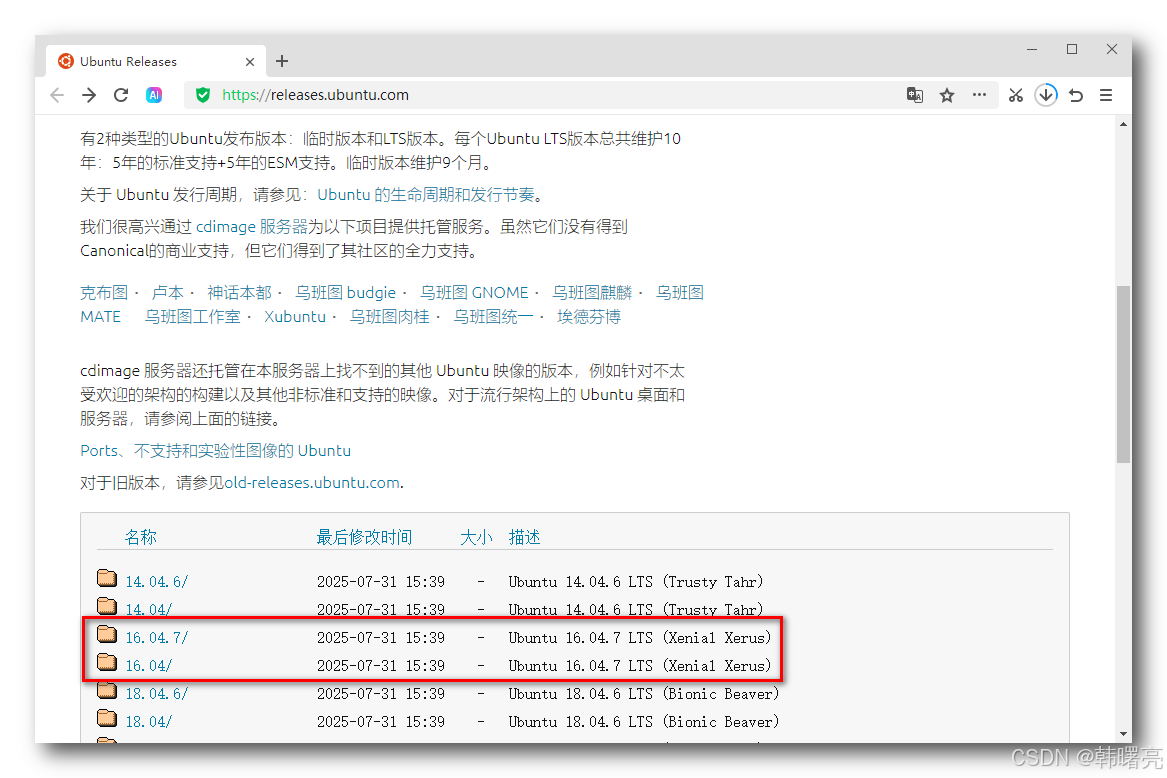The width and height of the screenshot is (1167, 778).
Task: Open the old-releases.ubuntu.com link
Action: [x=312, y=483]
